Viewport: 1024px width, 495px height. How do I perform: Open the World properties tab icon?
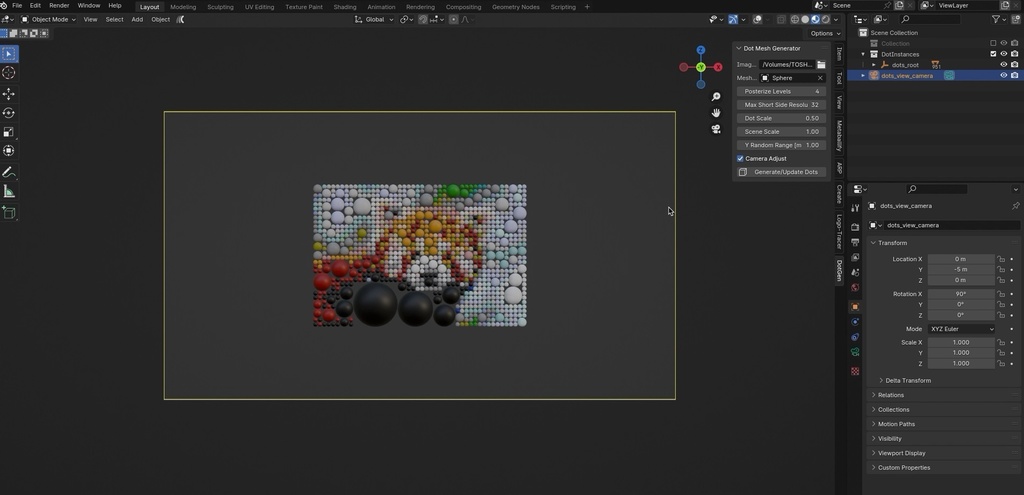[855, 288]
